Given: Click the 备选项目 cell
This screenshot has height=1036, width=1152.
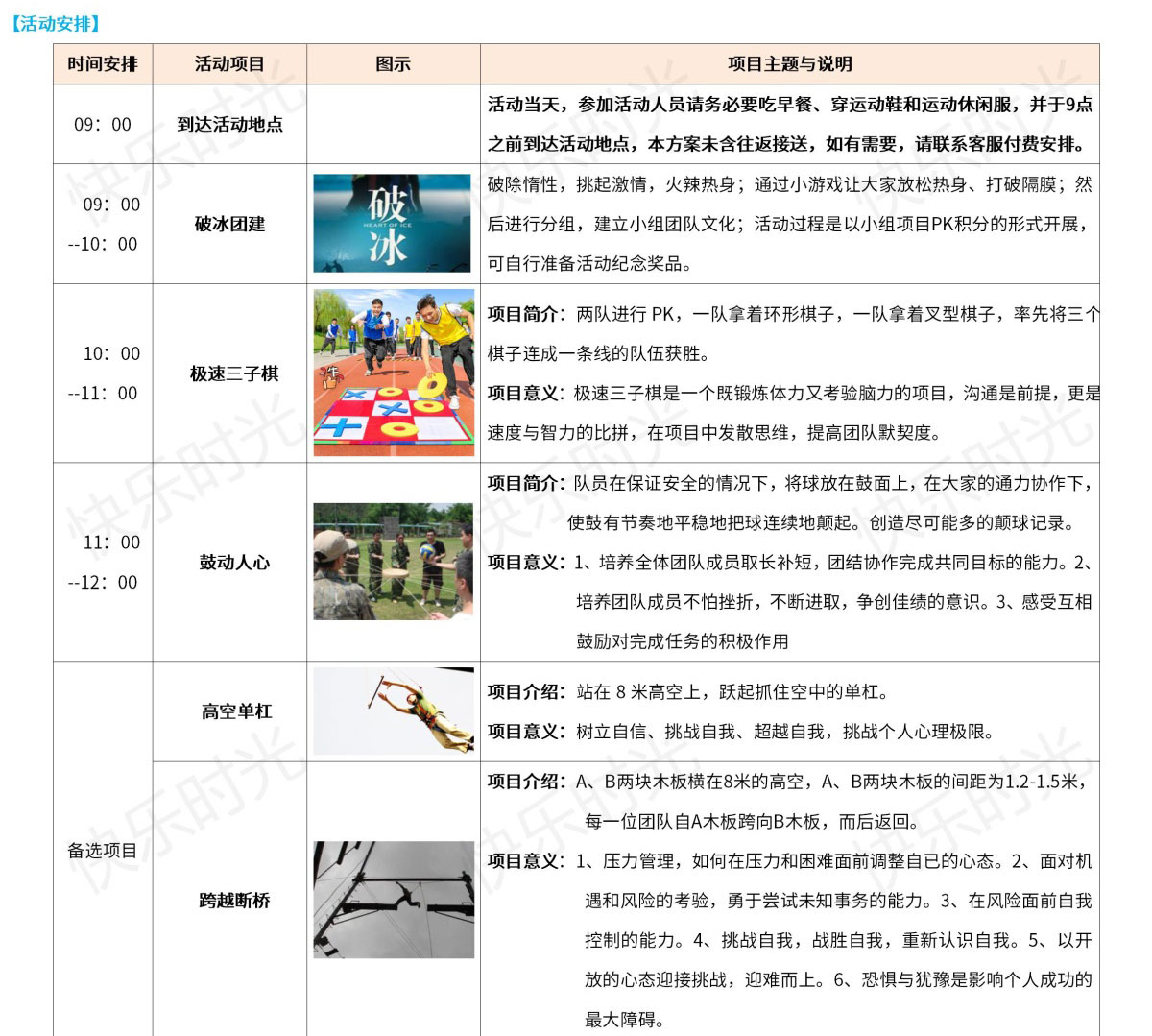Looking at the screenshot, I should coord(102,850).
